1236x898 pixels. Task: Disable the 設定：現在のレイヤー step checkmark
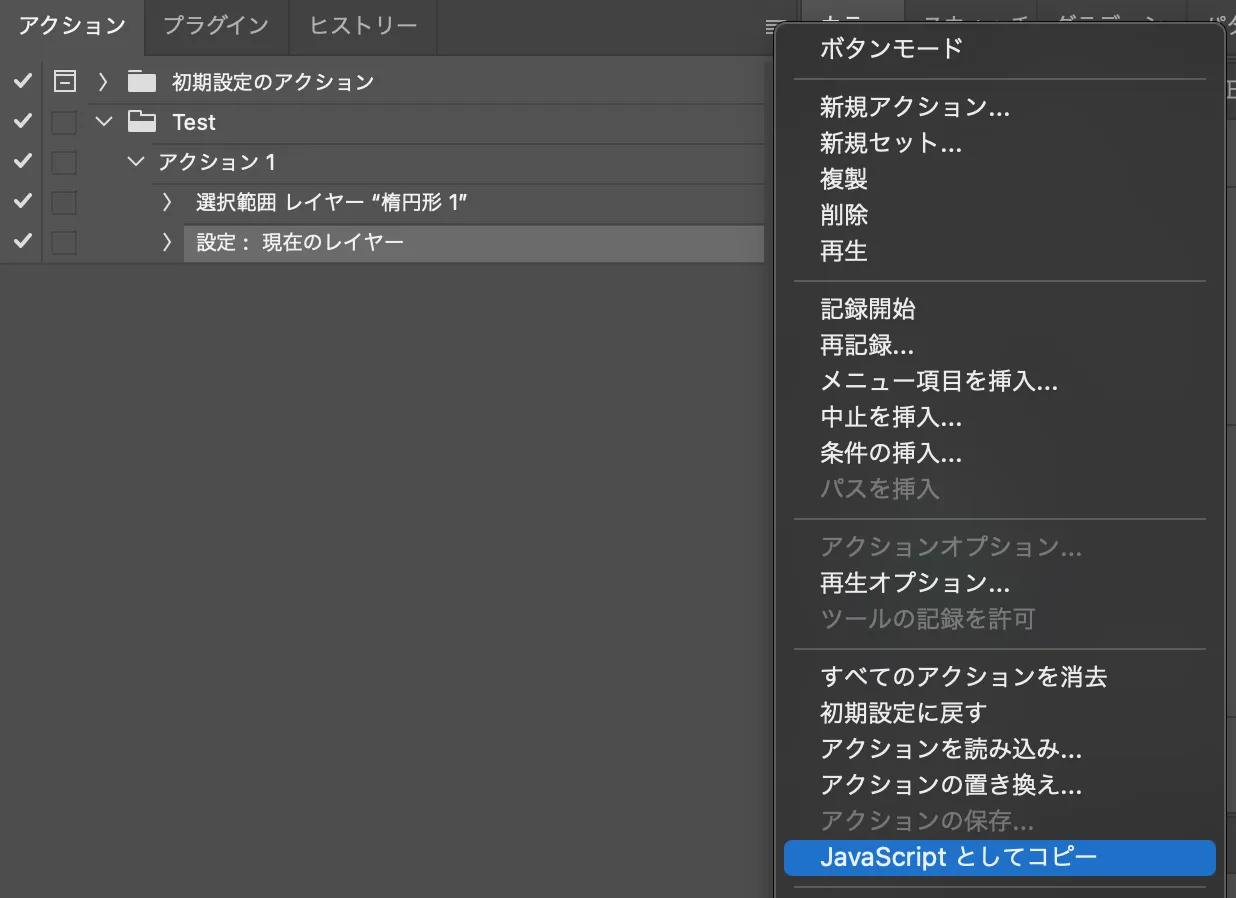(23, 242)
